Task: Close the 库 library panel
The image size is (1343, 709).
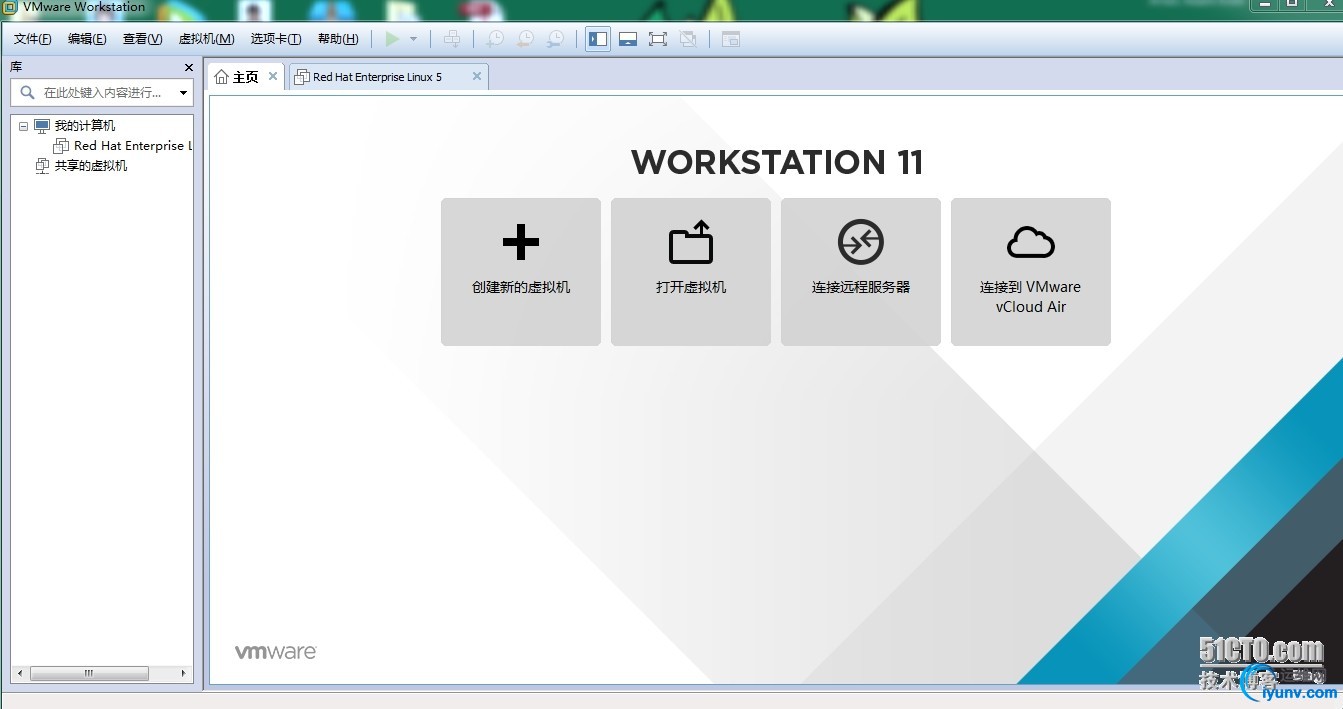Action: pos(189,67)
